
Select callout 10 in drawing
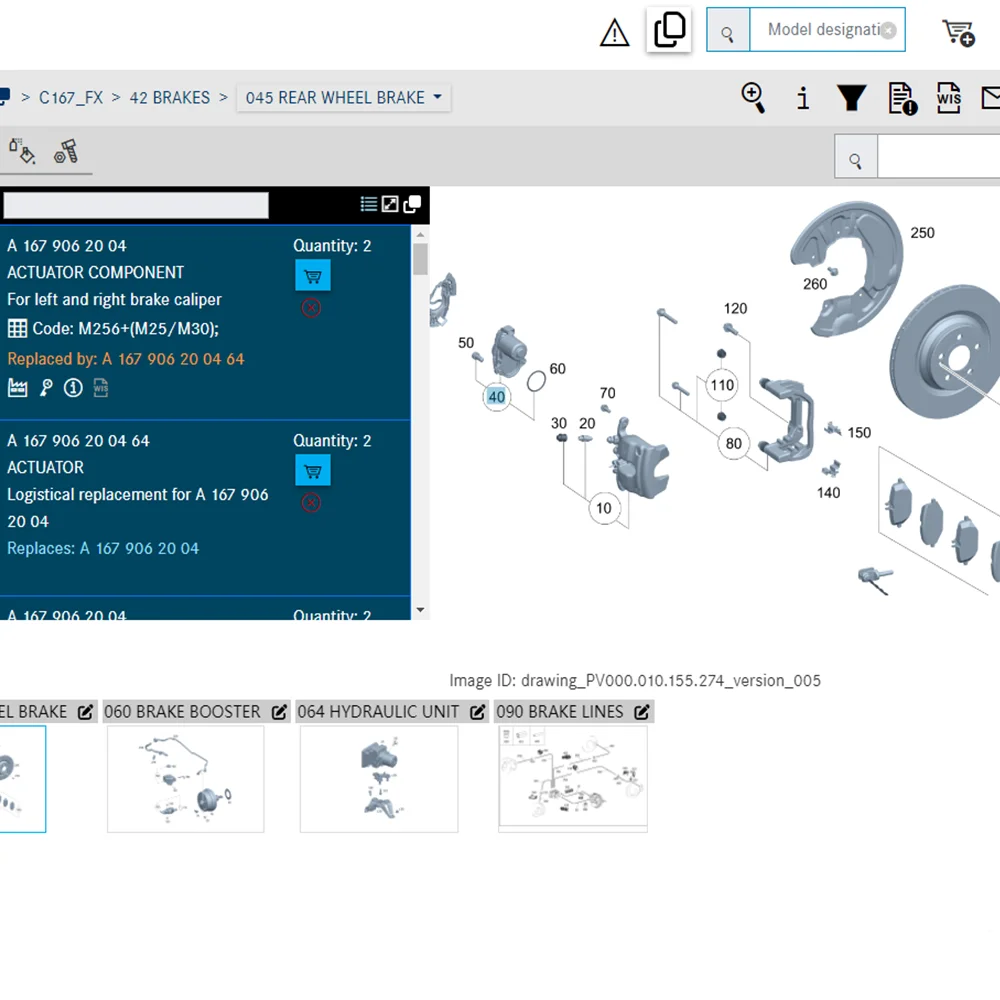click(604, 508)
